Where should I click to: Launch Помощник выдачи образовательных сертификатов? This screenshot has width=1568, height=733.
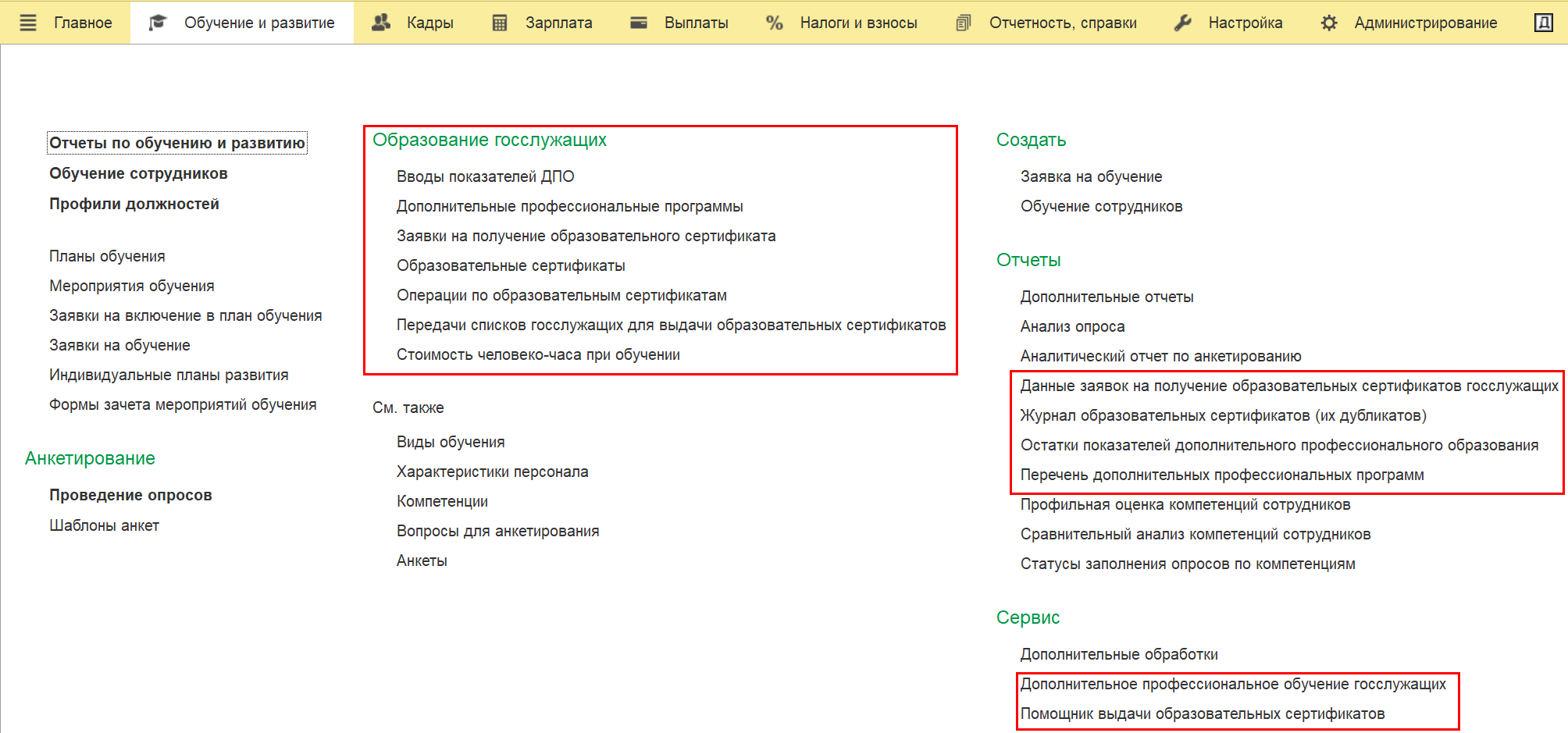tap(1203, 713)
